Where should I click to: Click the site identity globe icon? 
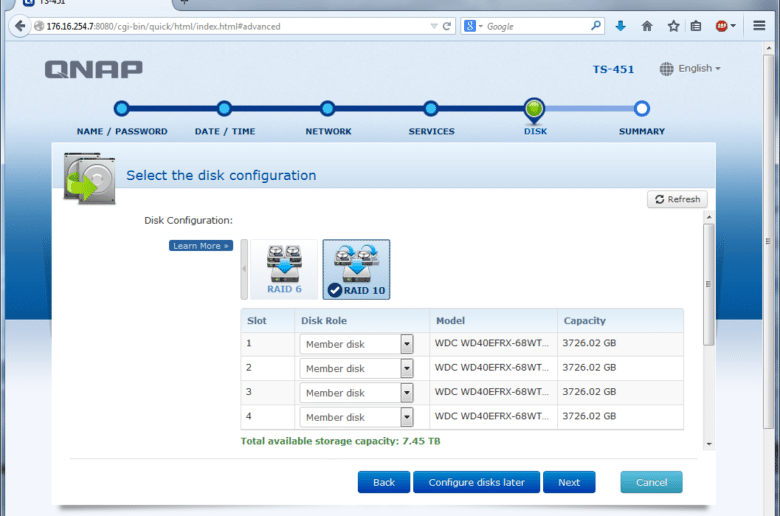tap(39, 26)
